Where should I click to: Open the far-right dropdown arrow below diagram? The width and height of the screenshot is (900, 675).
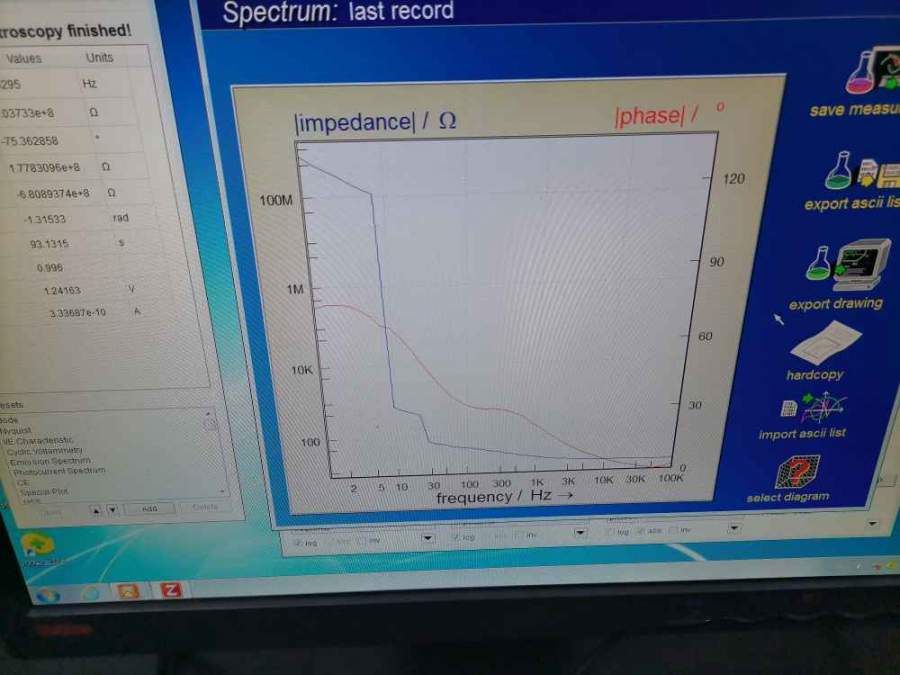pyautogui.click(x=873, y=523)
